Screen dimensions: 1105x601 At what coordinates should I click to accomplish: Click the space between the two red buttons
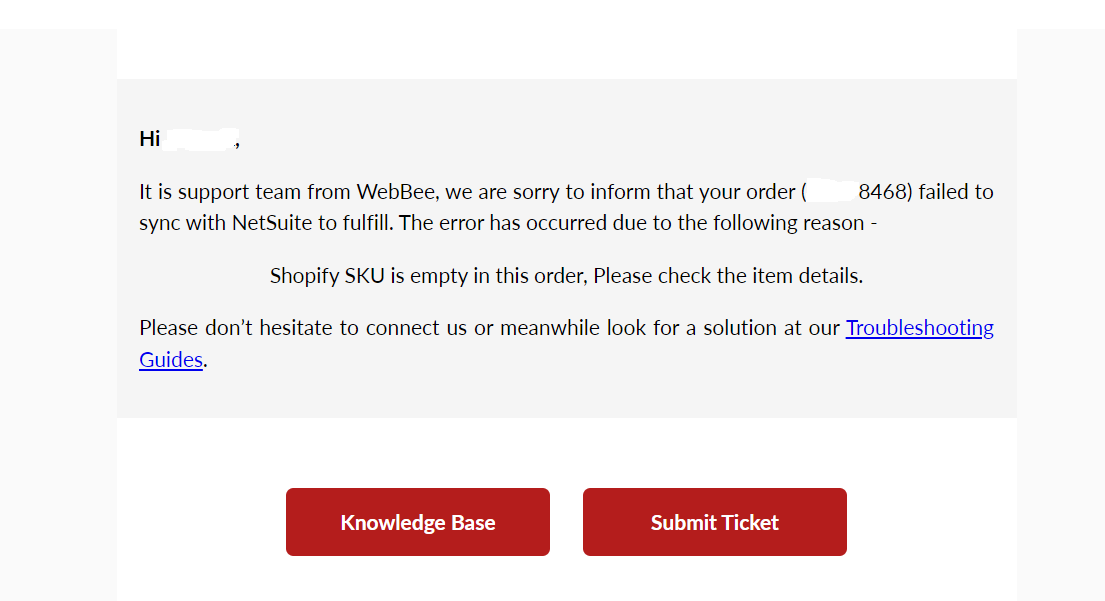pyautogui.click(x=567, y=522)
